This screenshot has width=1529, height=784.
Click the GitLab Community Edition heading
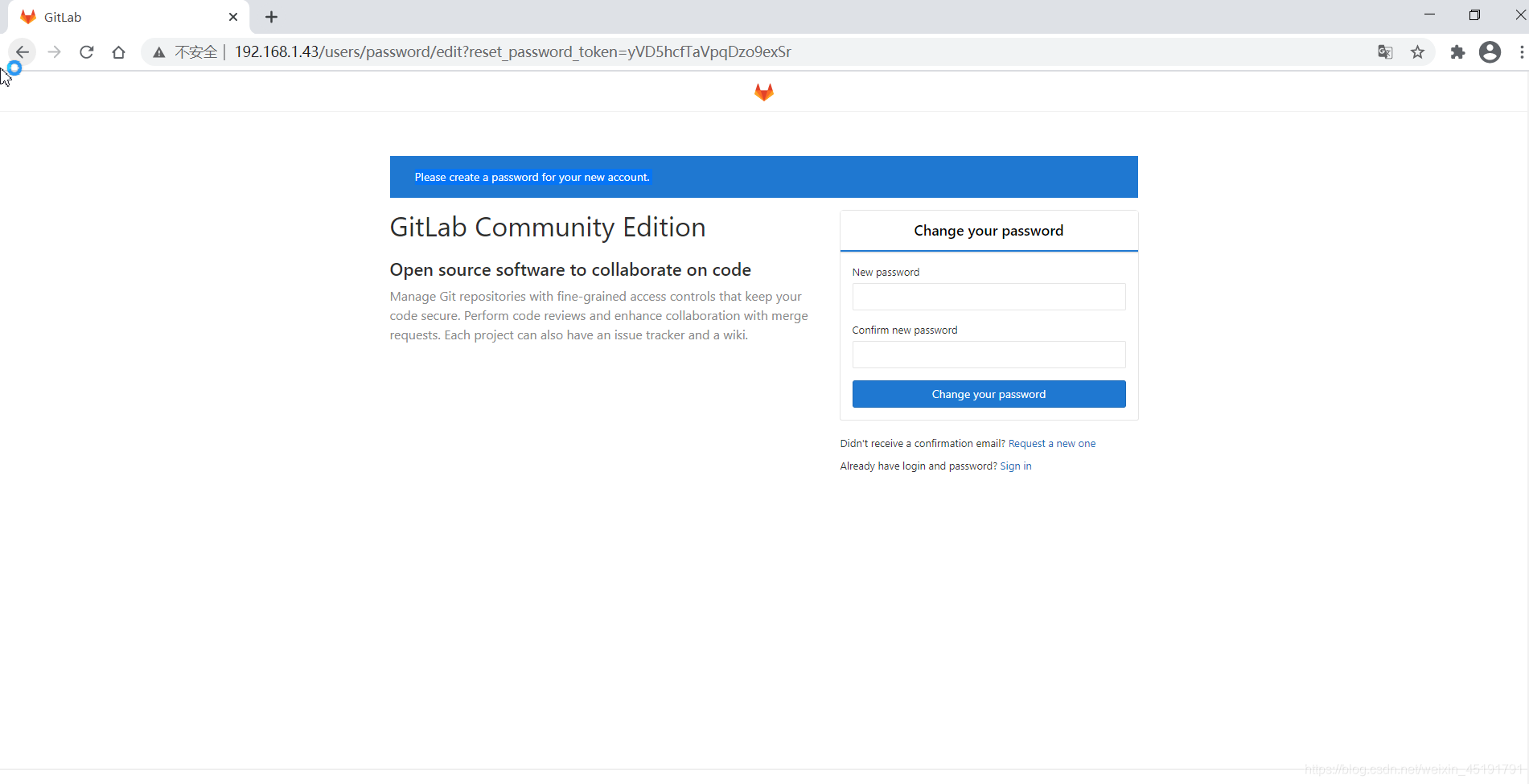[548, 228]
